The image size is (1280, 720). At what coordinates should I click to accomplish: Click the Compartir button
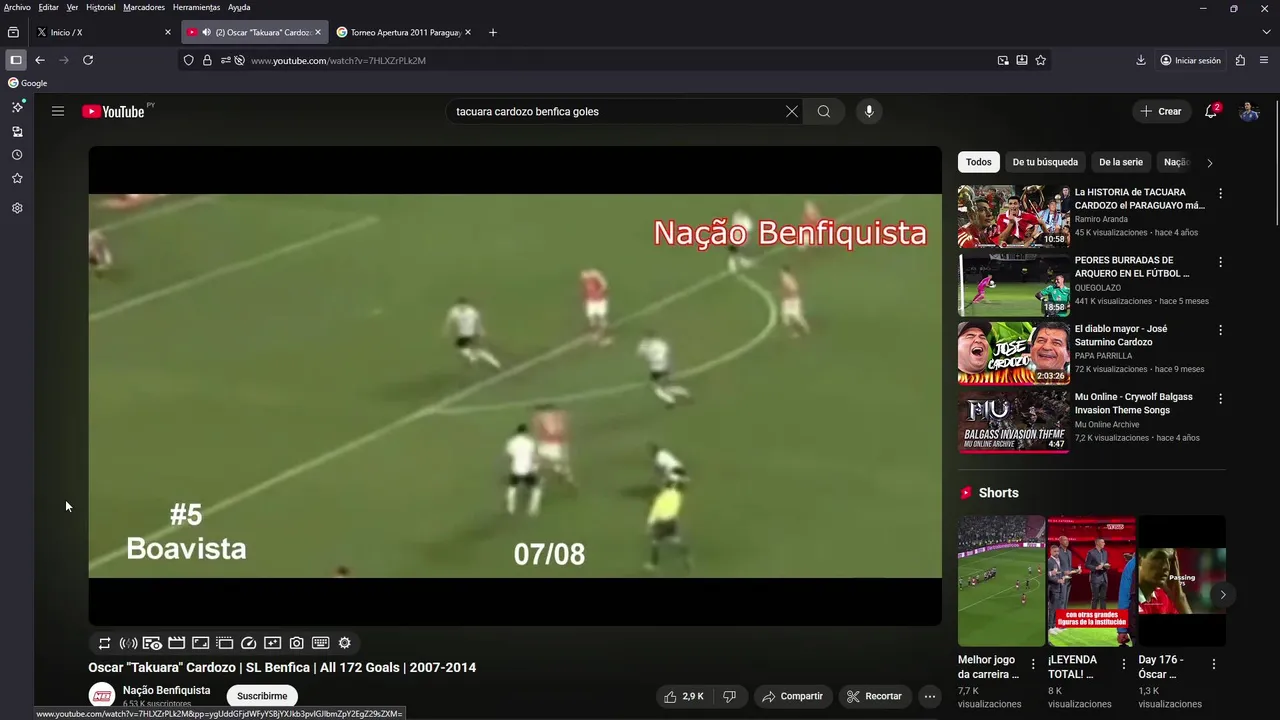point(792,696)
